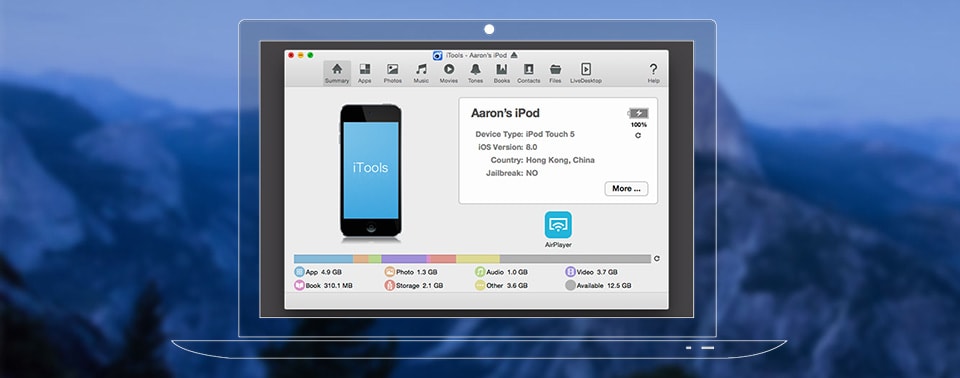Zoom the window with green button
This screenshot has height=378, width=960.
pyautogui.click(x=310, y=55)
